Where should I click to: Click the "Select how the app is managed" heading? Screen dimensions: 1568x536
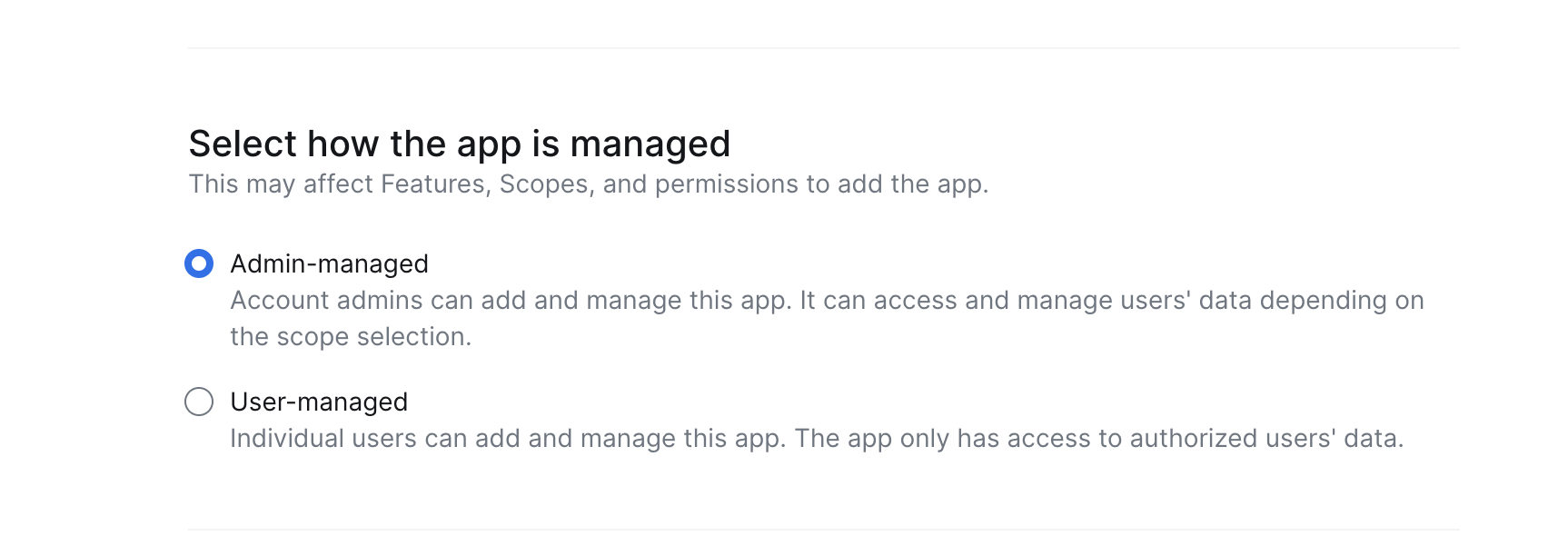459,144
